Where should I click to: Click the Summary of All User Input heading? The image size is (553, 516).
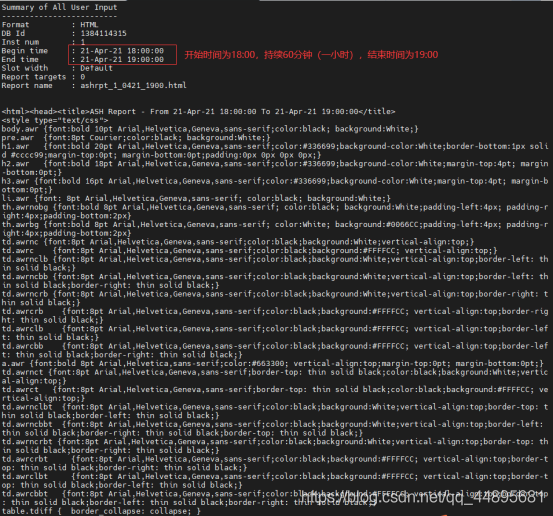point(59,7)
